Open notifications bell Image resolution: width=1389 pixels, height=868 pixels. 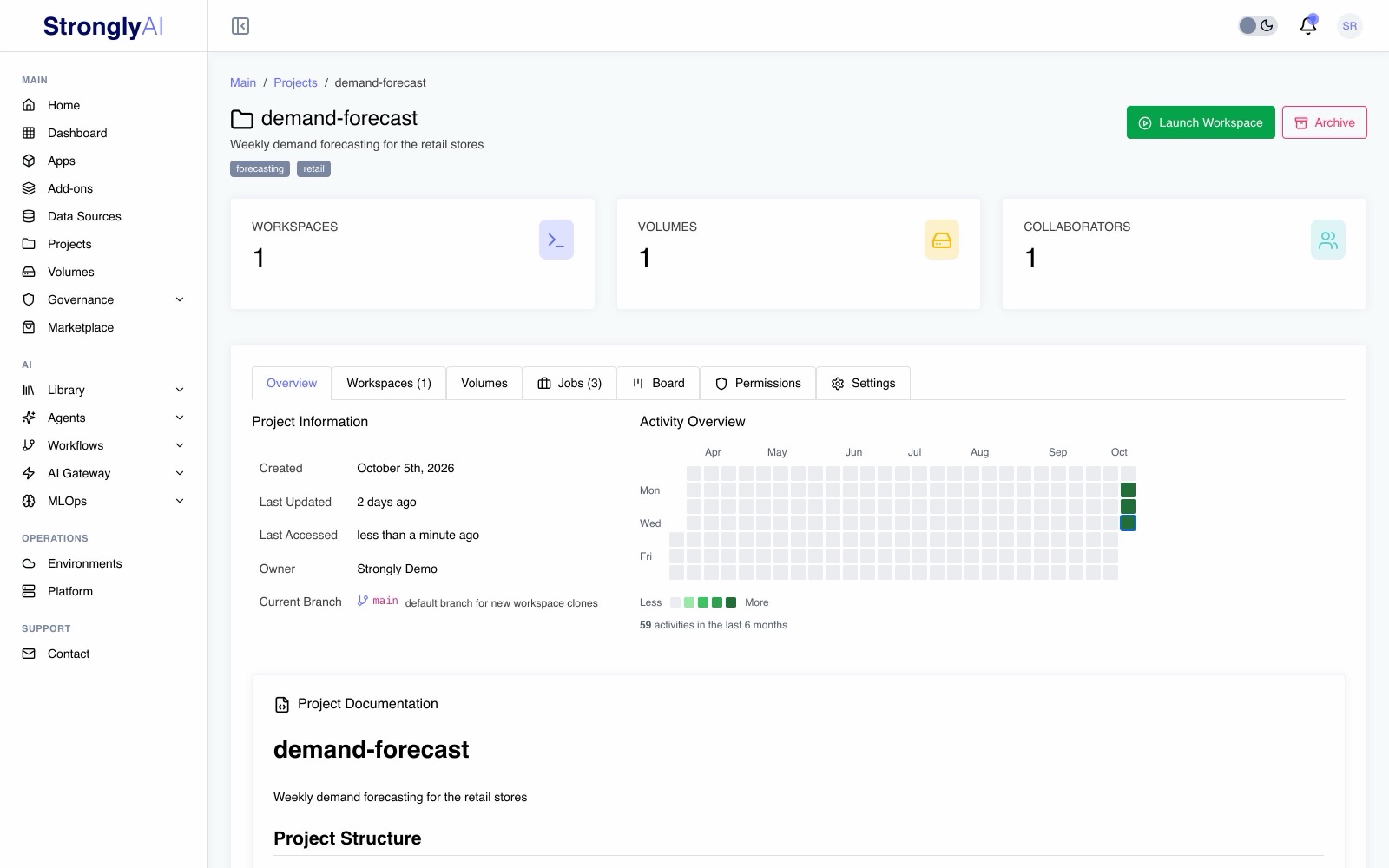[1308, 26]
